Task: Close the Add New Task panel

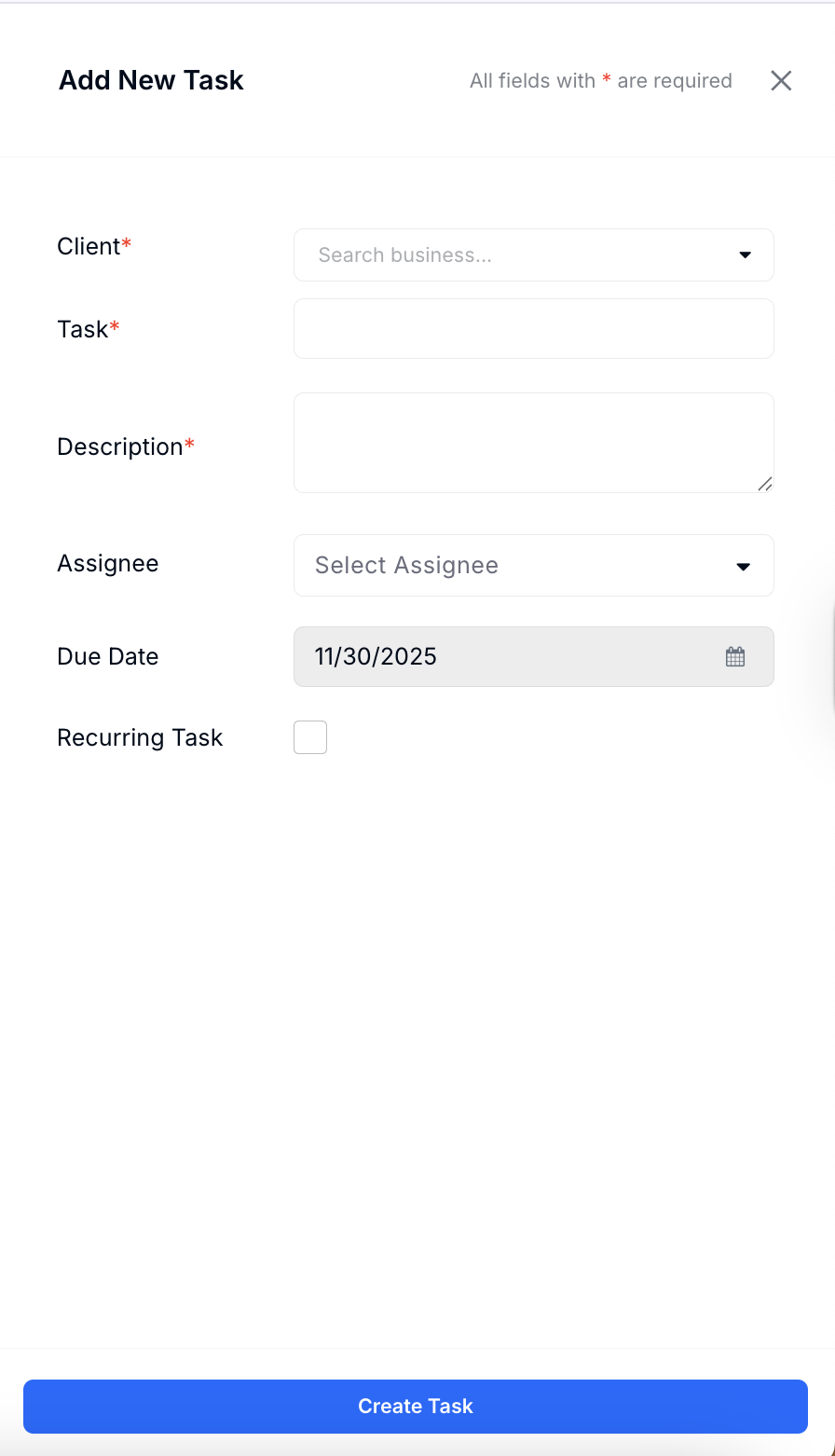Action: (781, 81)
